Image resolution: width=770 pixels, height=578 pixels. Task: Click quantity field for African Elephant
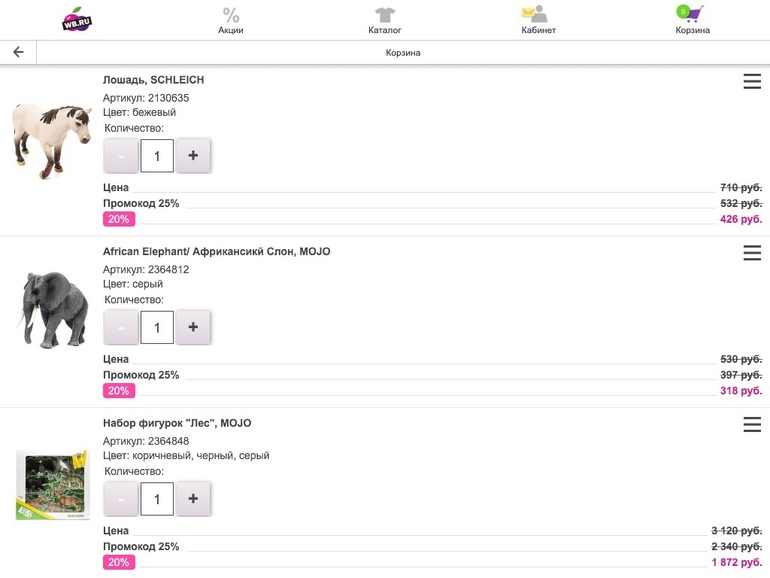(157, 327)
